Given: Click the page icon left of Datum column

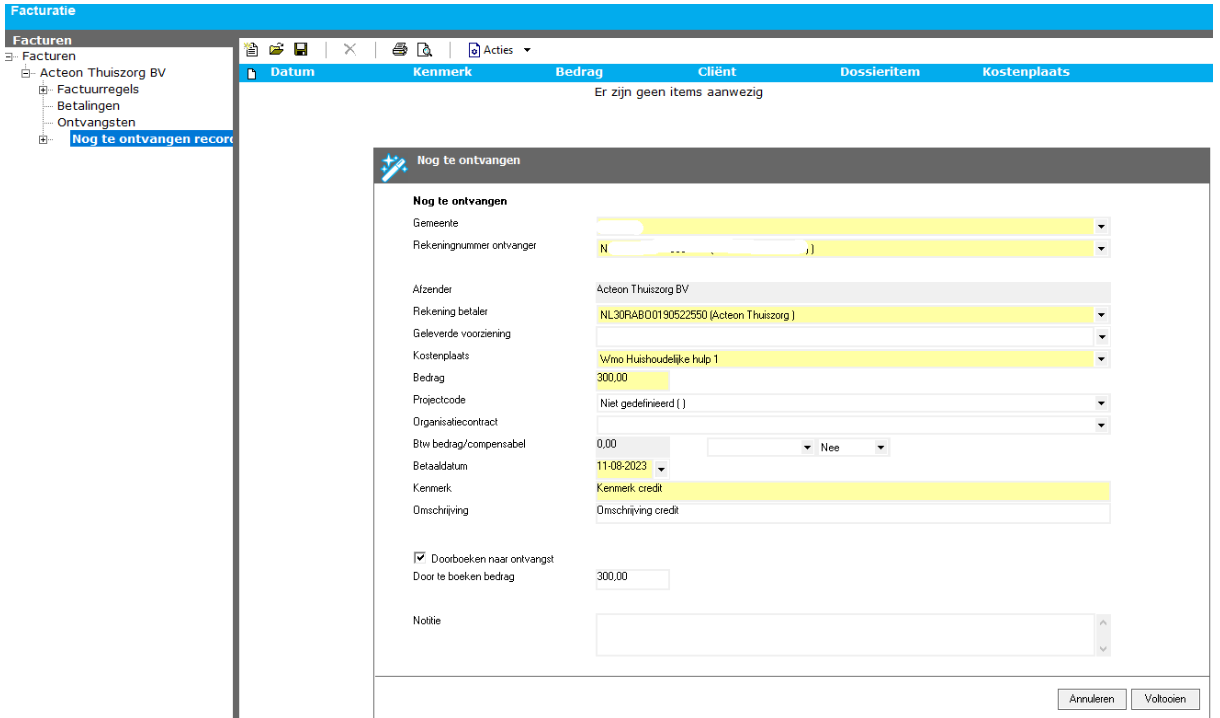Looking at the screenshot, I should coord(252,73).
